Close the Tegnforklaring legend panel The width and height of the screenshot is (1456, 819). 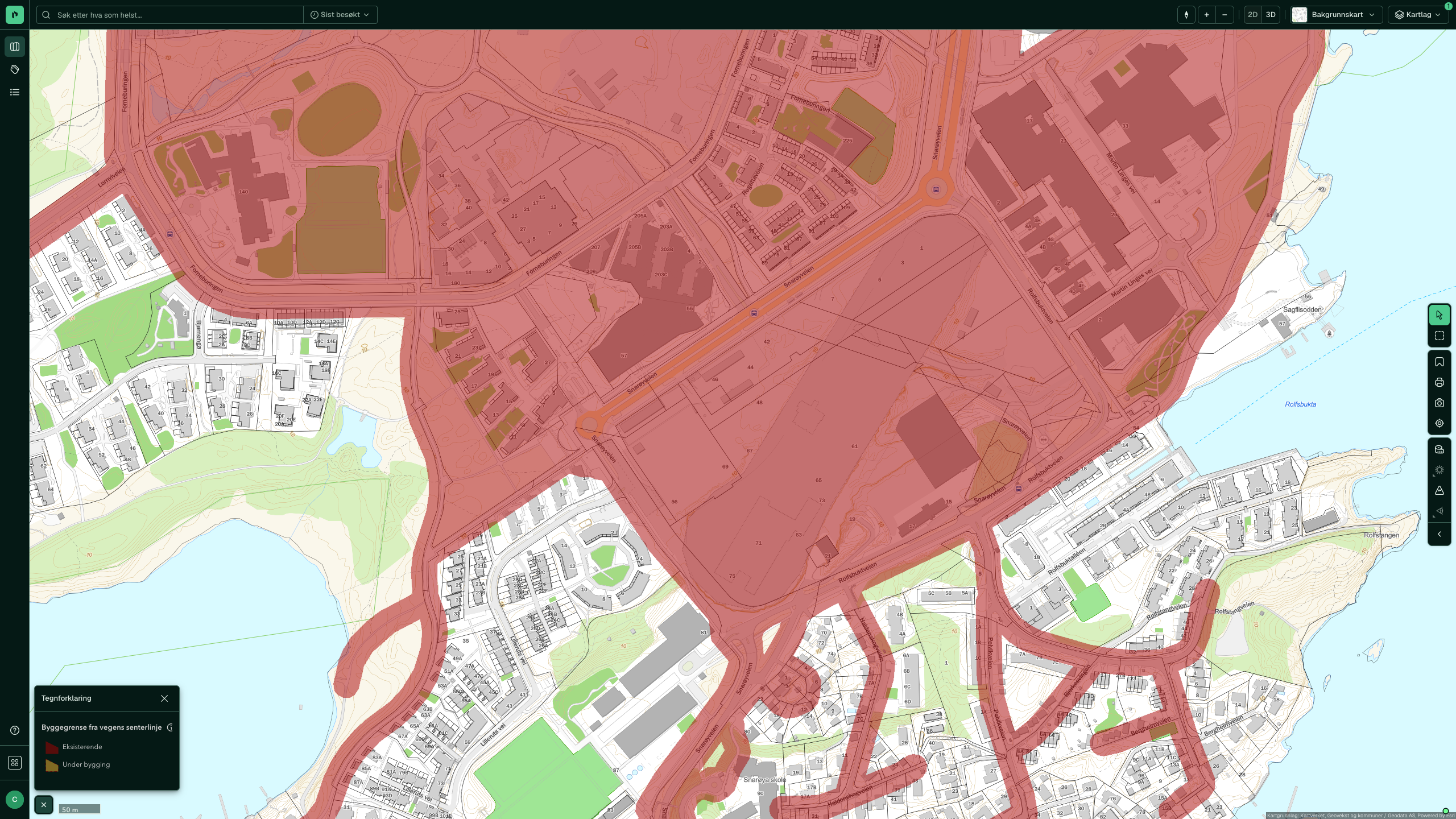[x=164, y=698]
